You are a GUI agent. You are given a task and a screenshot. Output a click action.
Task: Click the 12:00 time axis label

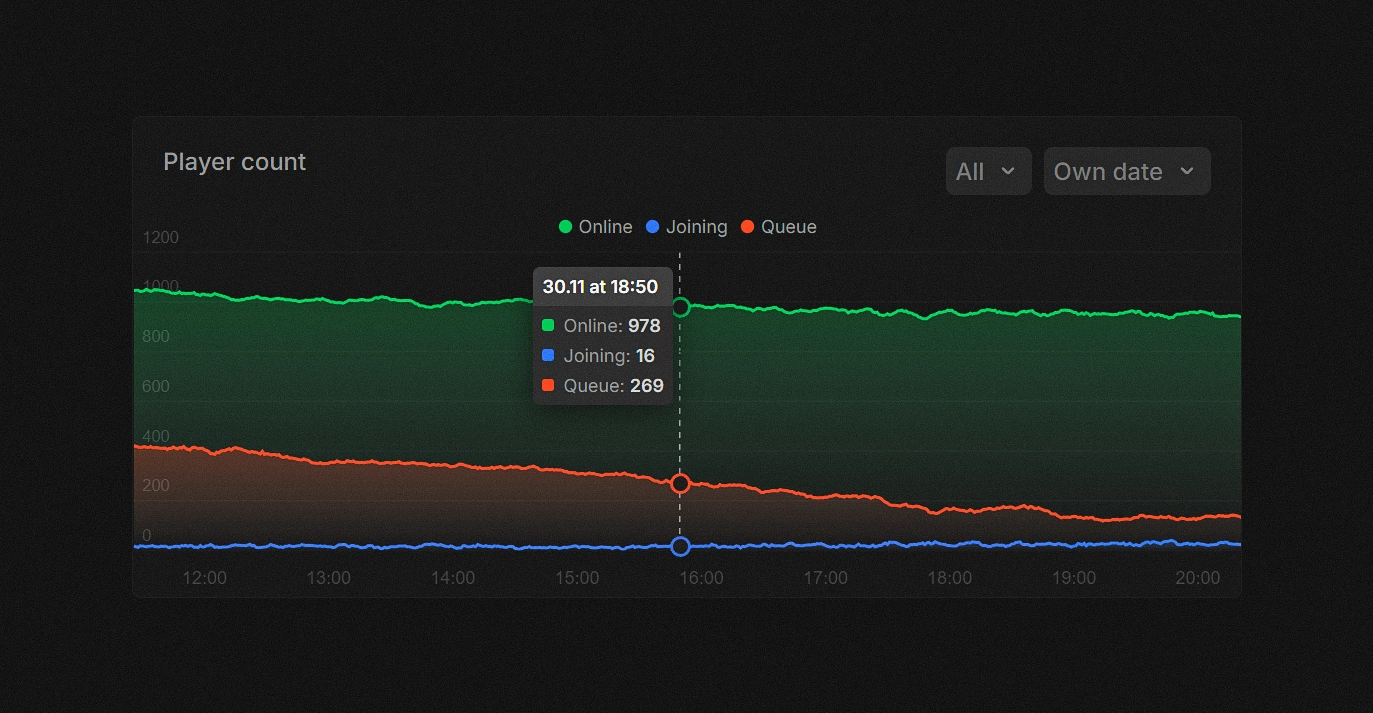pyautogui.click(x=204, y=578)
